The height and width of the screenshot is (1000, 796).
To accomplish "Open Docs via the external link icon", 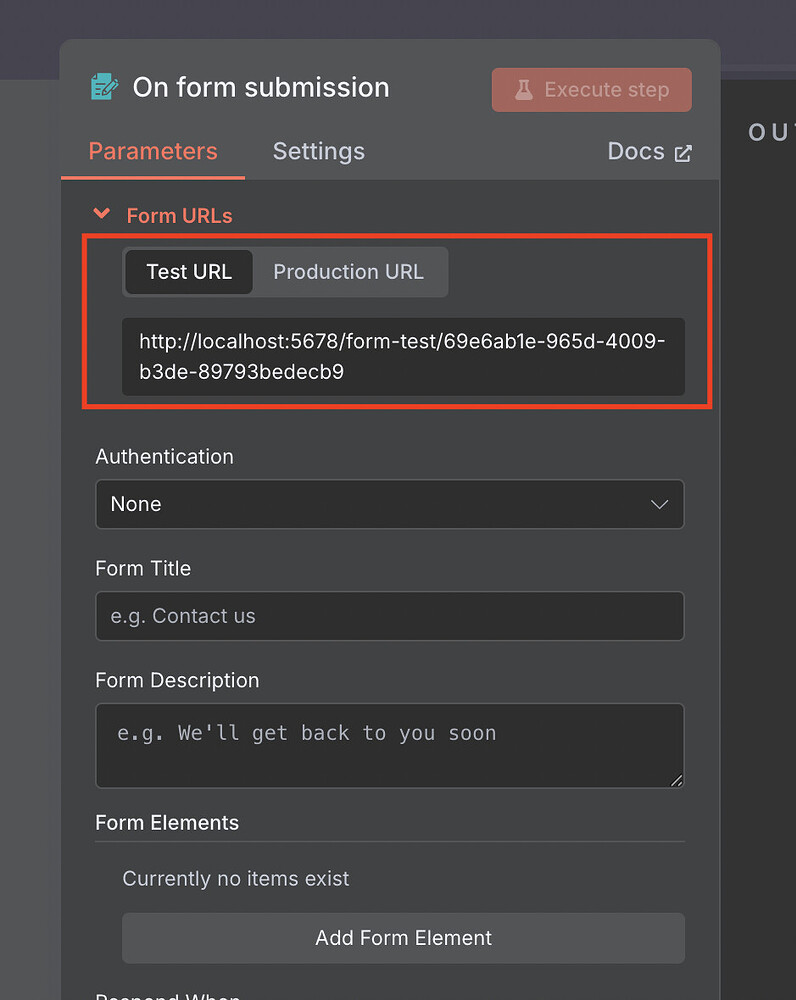I will point(684,152).
